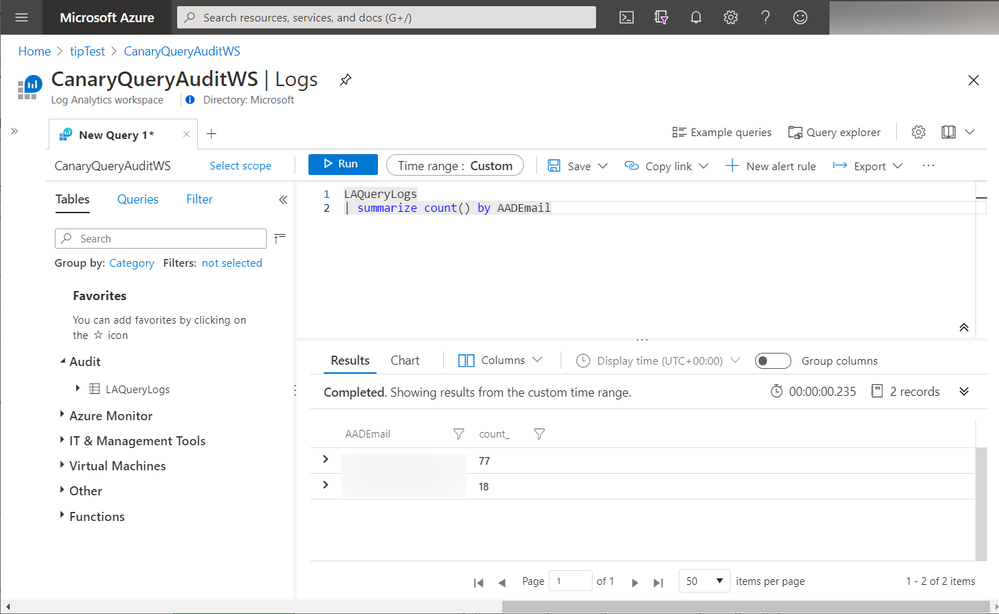The image size is (999, 614).
Task: Open Example queries
Action: [x=722, y=132]
